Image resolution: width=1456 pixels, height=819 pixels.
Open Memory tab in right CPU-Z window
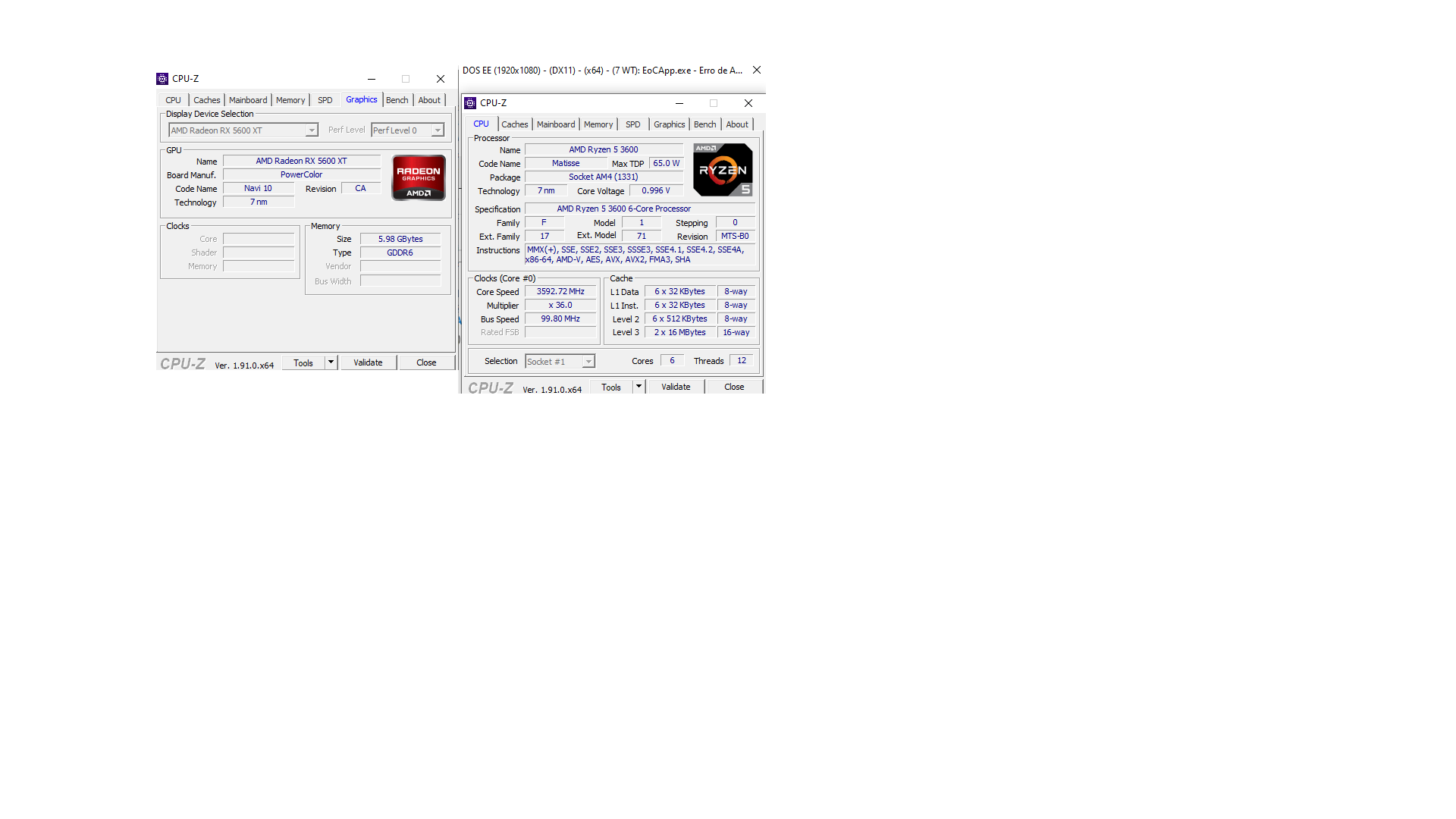(x=598, y=124)
